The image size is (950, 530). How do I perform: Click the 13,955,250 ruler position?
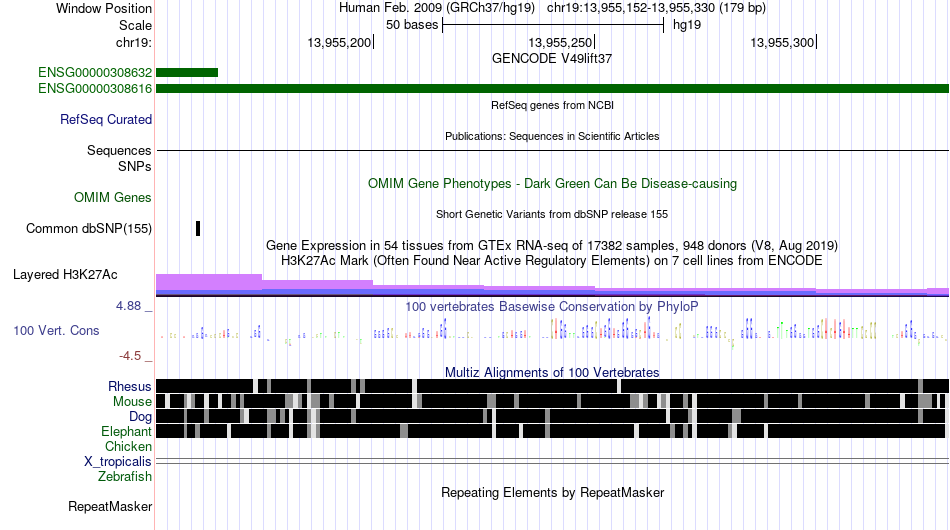pyautogui.click(x=560, y=42)
